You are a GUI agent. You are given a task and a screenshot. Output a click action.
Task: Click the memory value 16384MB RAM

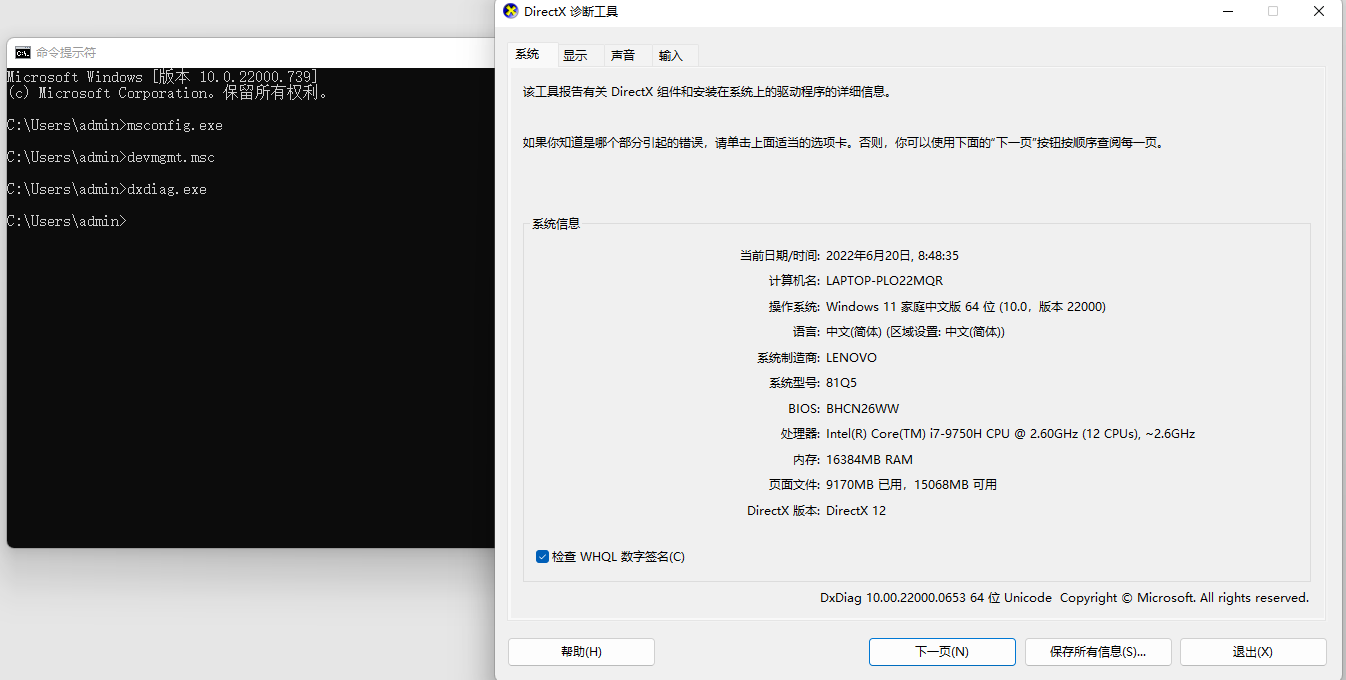869,460
